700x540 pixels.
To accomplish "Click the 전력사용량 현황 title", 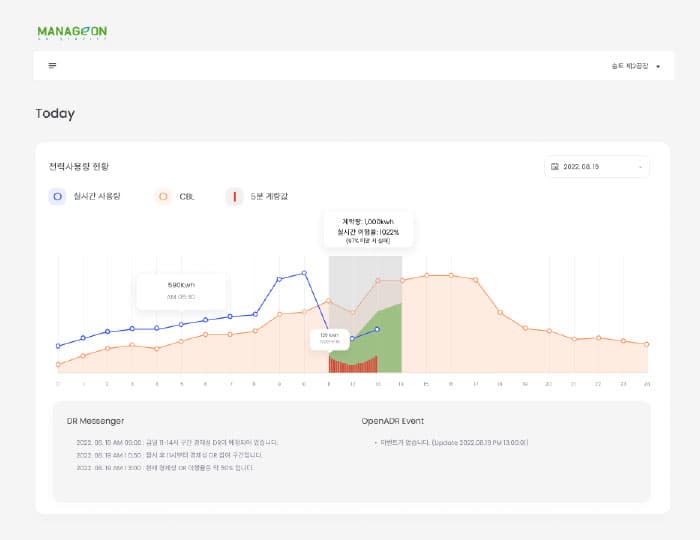I will [79, 167].
